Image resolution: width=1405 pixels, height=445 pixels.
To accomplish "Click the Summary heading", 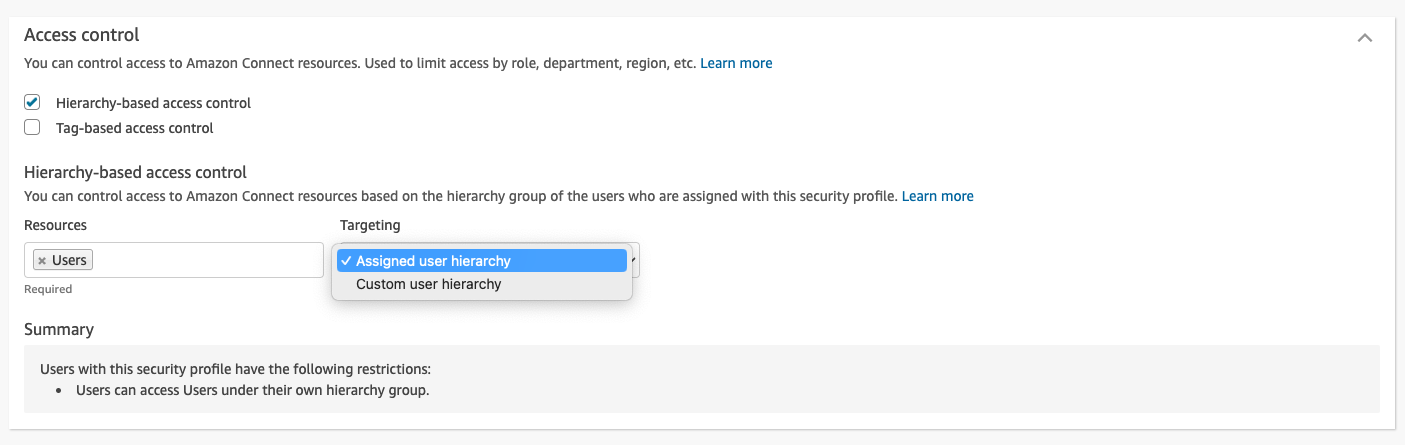I will click(59, 329).
